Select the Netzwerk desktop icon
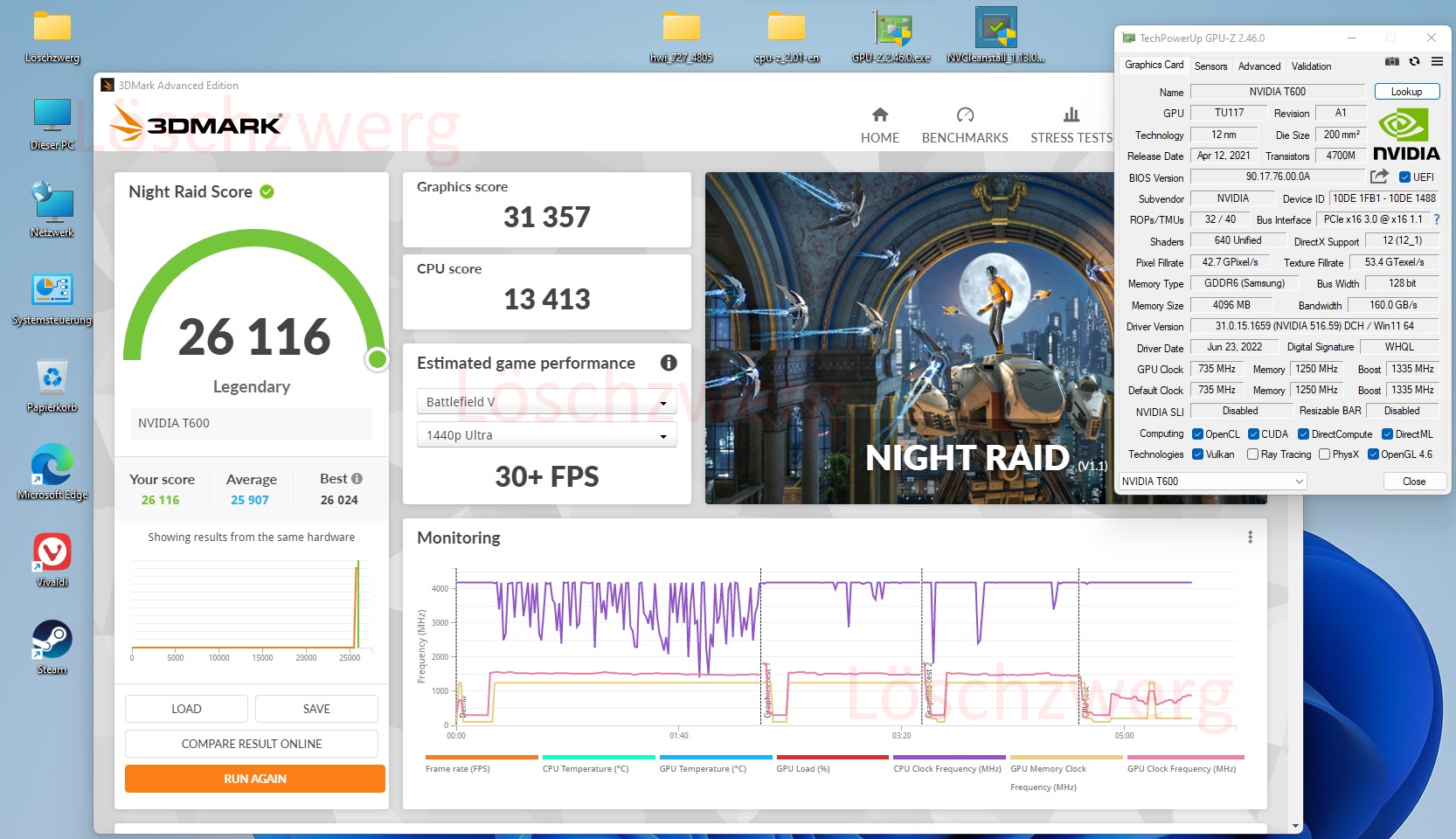Image resolution: width=1456 pixels, height=839 pixels. click(x=52, y=211)
